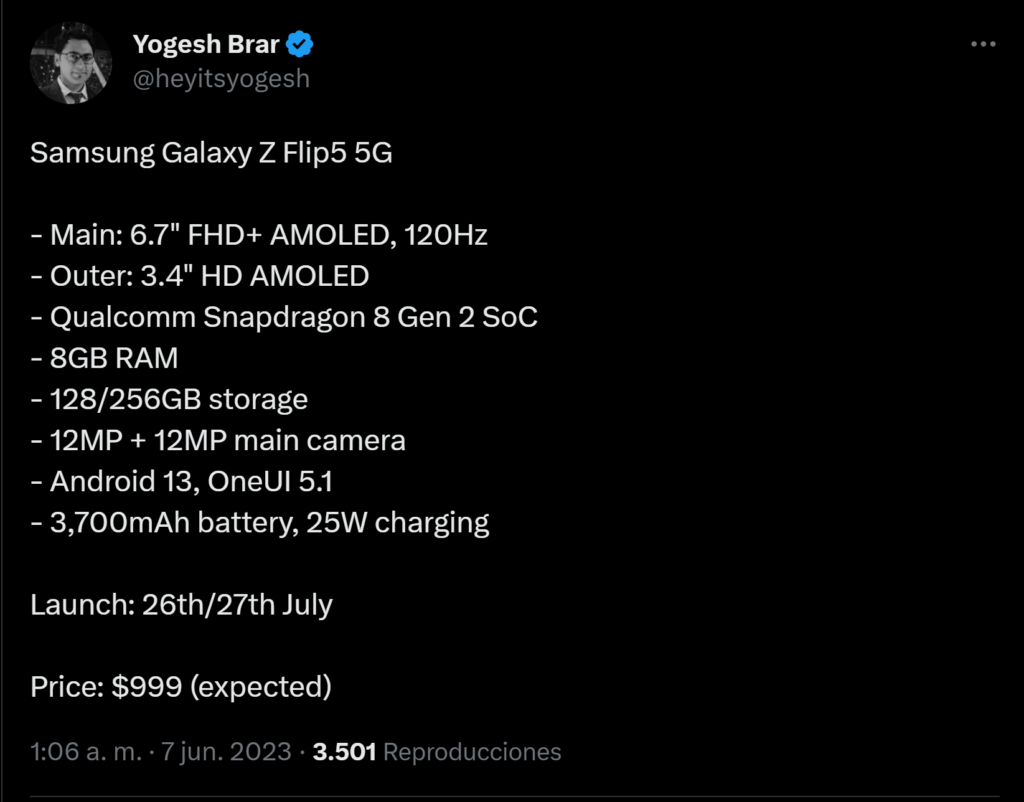Click the Price: $999 (expected) text
This screenshot has width=1024, height=802.
tap(180, 687)
